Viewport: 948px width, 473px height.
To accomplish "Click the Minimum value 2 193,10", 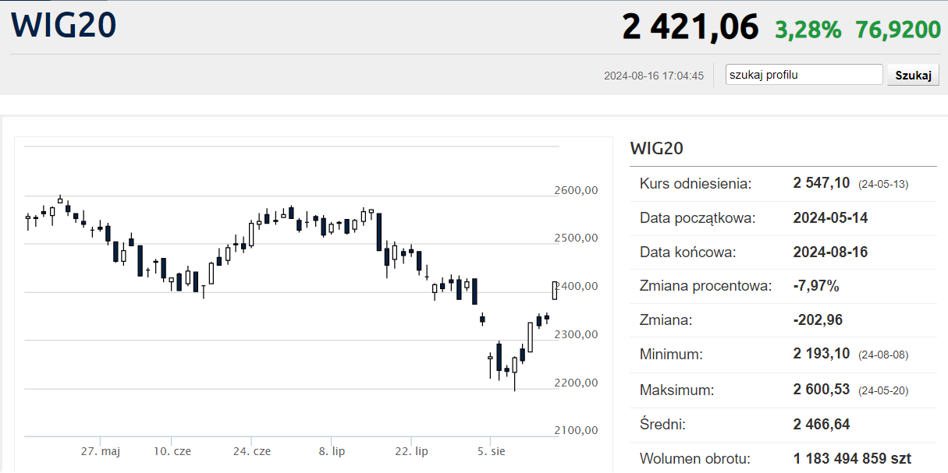I will [821, 354].
